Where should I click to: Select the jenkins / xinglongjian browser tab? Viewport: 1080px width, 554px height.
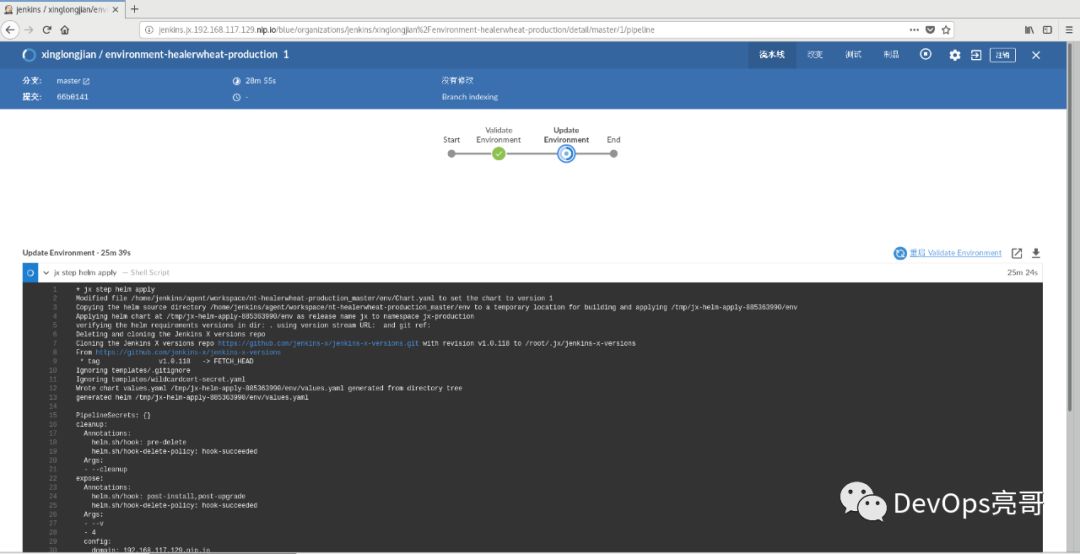[x=62, y=10]
